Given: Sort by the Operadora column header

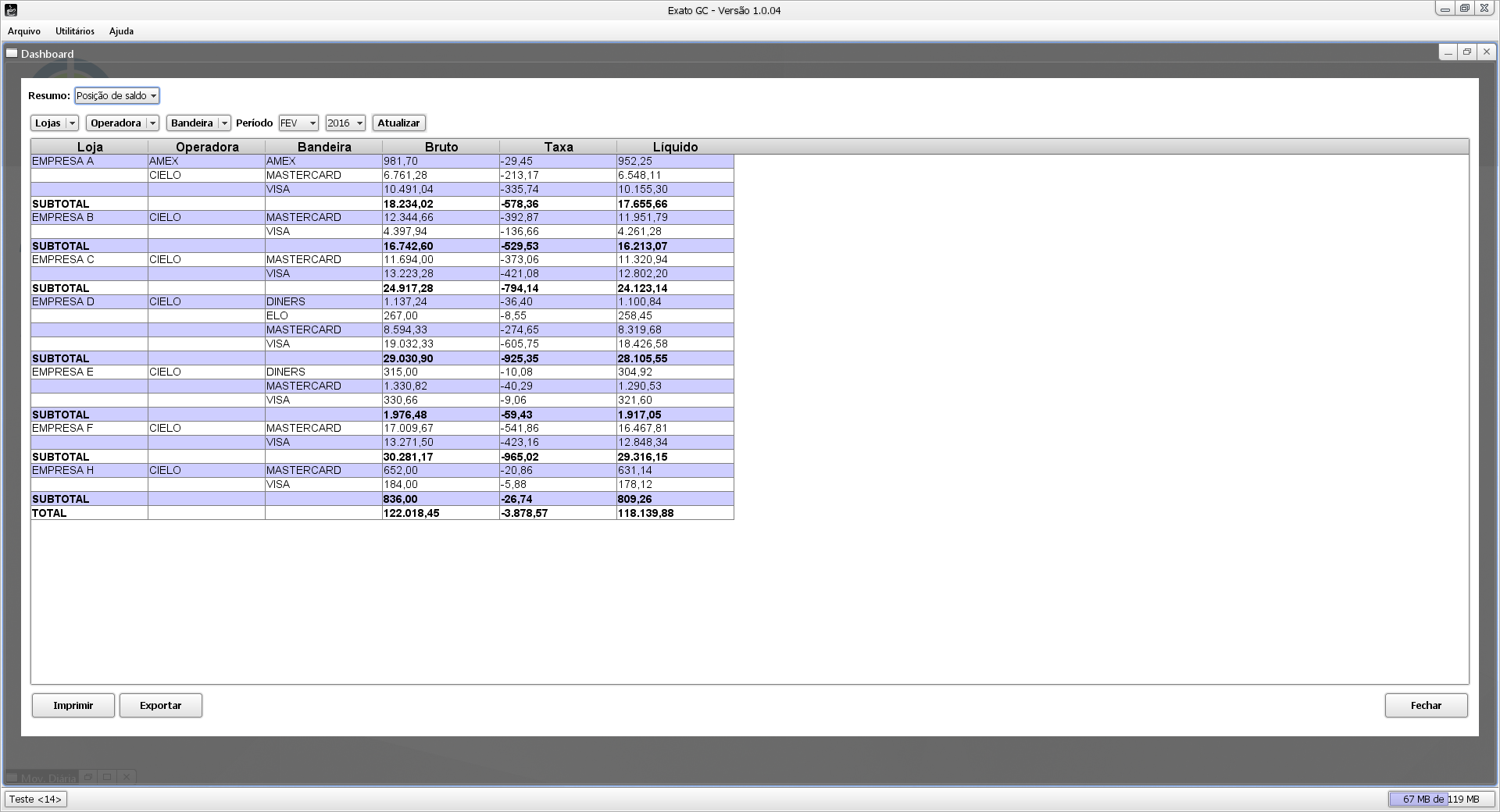Looking at the screenshot, I should point(207,147).
